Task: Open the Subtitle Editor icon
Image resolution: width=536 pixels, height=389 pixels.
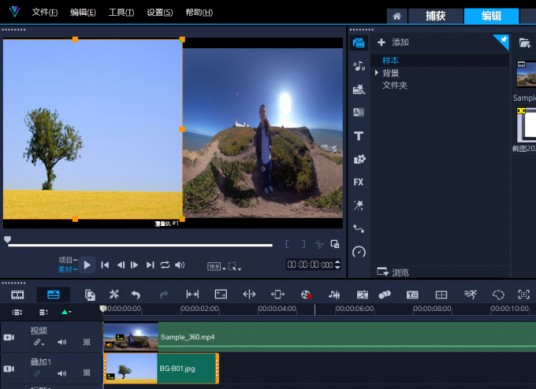Action: click(412, 295)
